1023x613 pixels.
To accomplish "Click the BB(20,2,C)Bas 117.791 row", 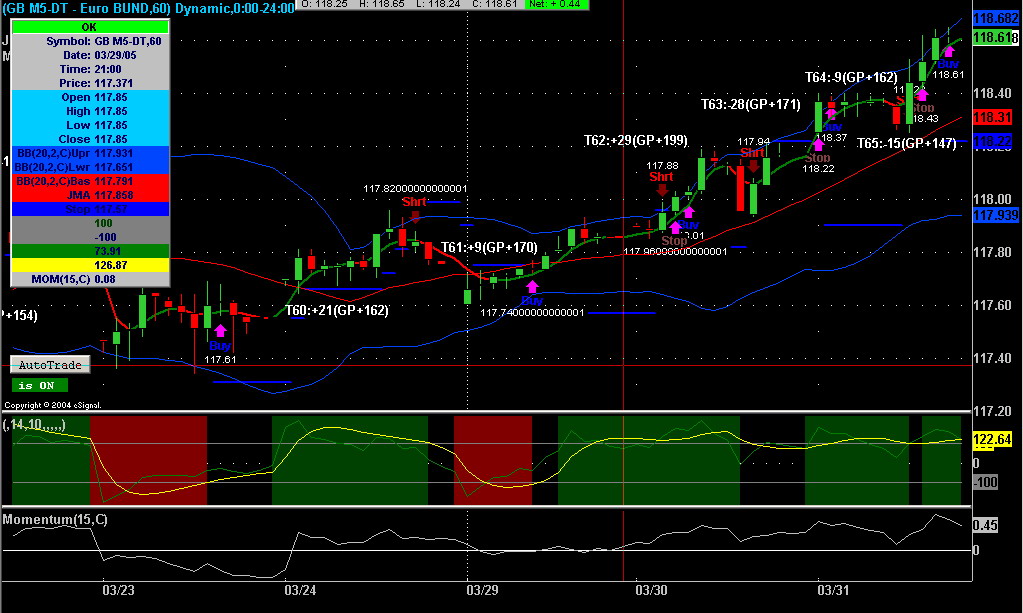I will pos(90,181).
